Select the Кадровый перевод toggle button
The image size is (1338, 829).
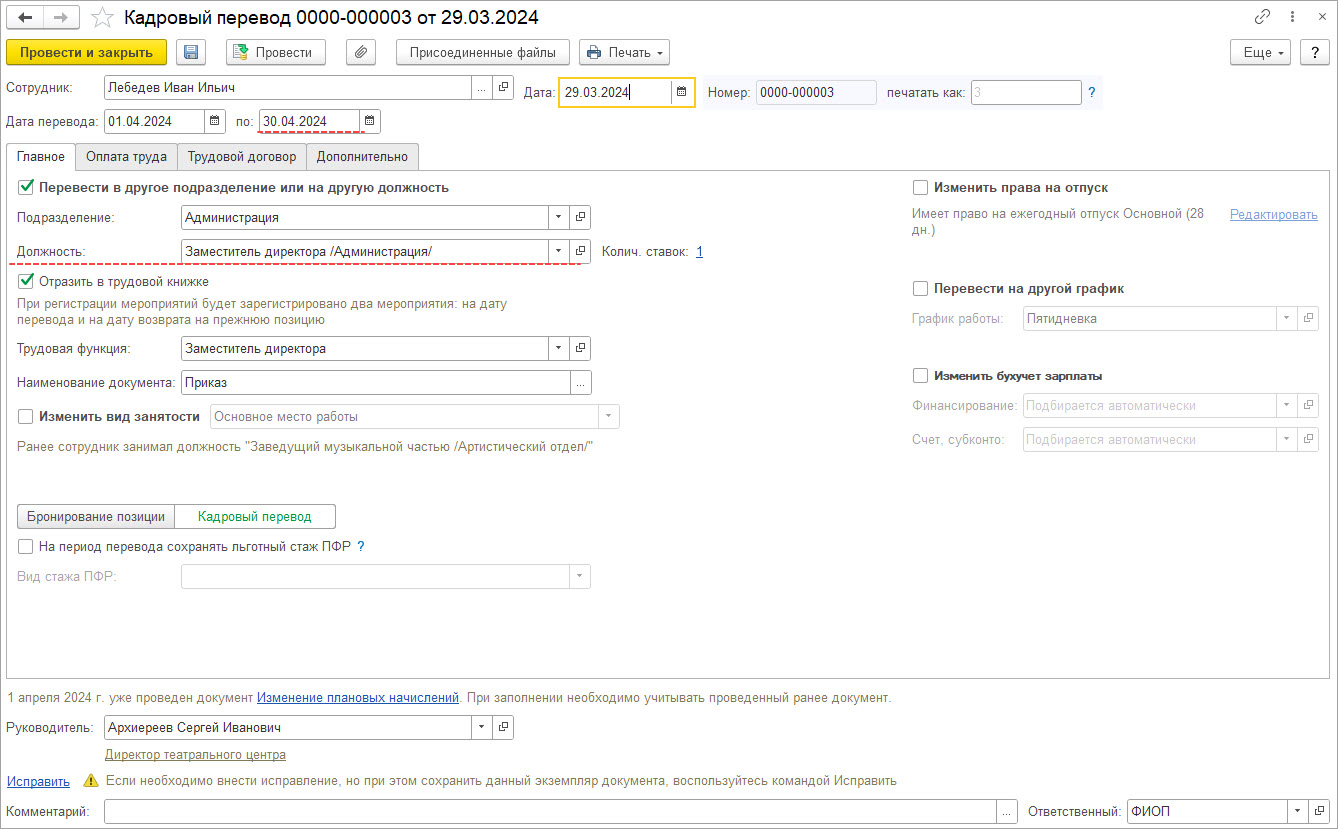pyautogui.click(x=255, y=516)
